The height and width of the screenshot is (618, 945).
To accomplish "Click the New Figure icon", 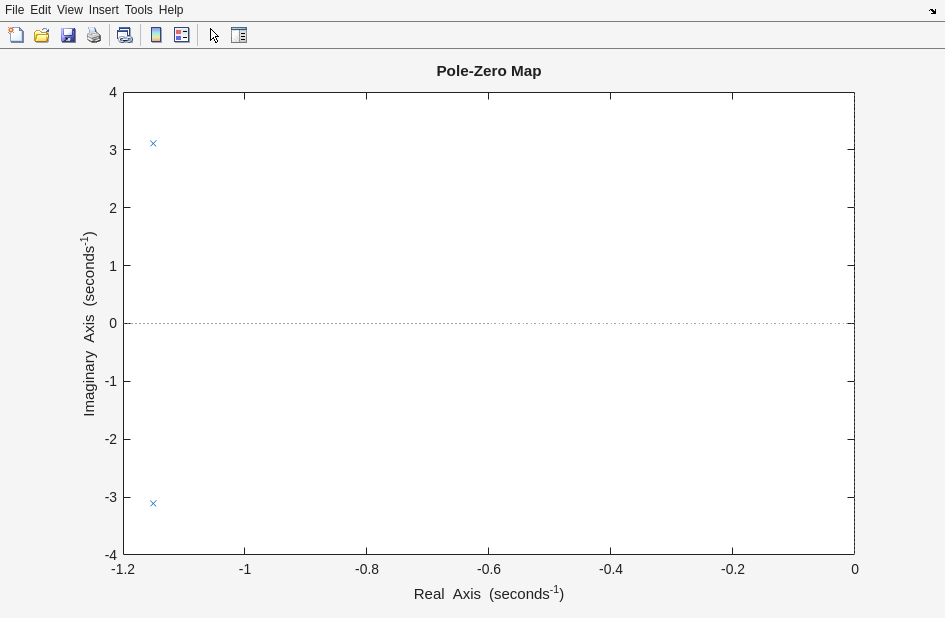I will [16, 35].
